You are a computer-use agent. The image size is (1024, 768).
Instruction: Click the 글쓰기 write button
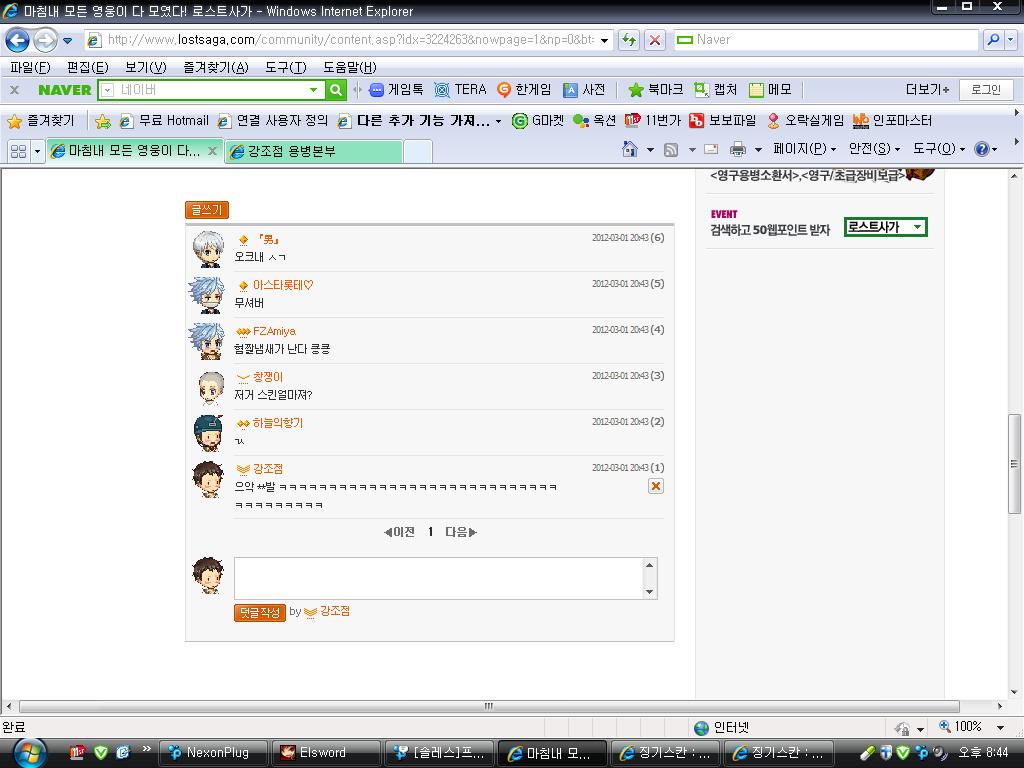click(207, 210)
